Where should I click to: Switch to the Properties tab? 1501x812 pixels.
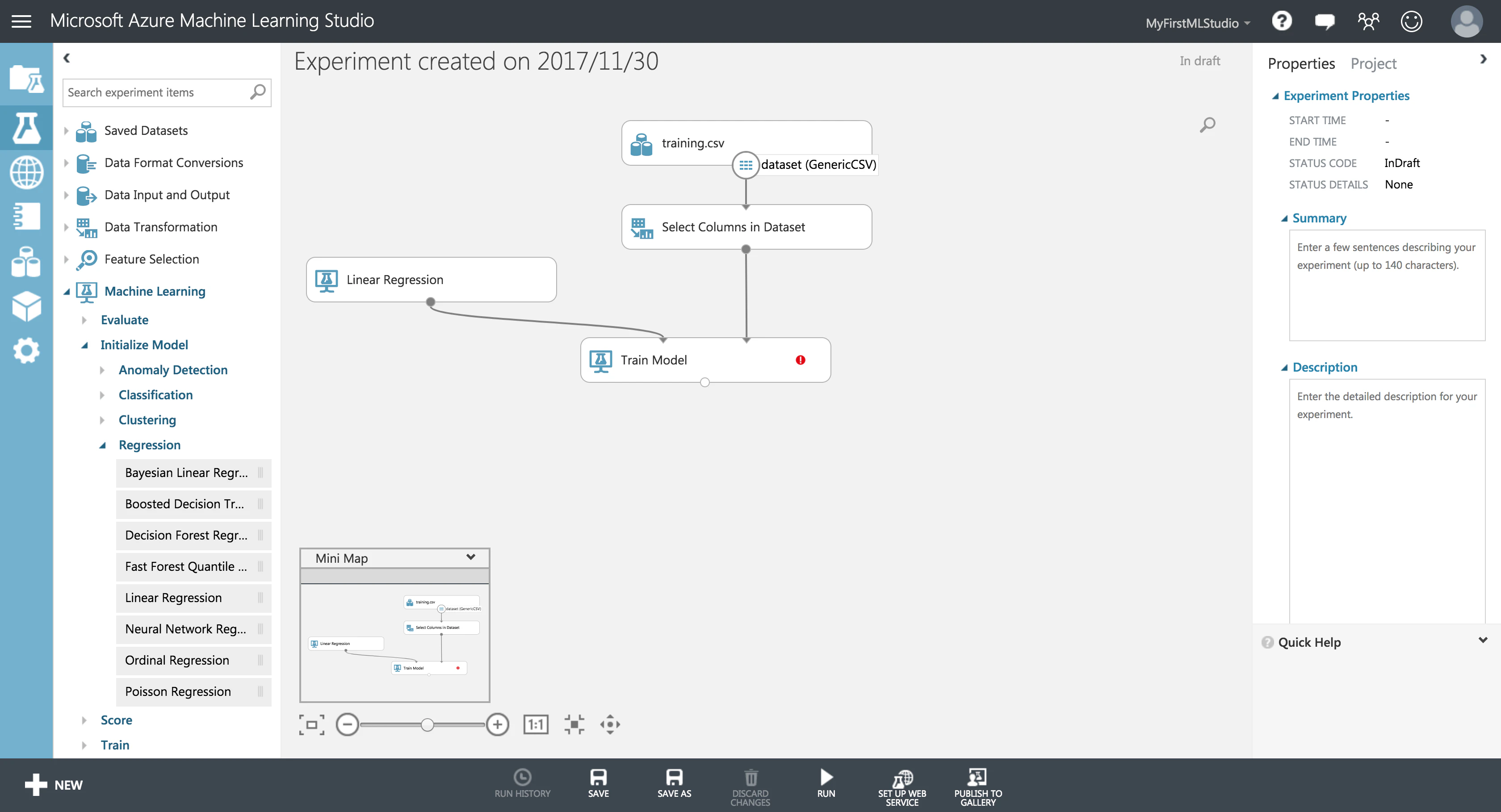(1300, 63)
